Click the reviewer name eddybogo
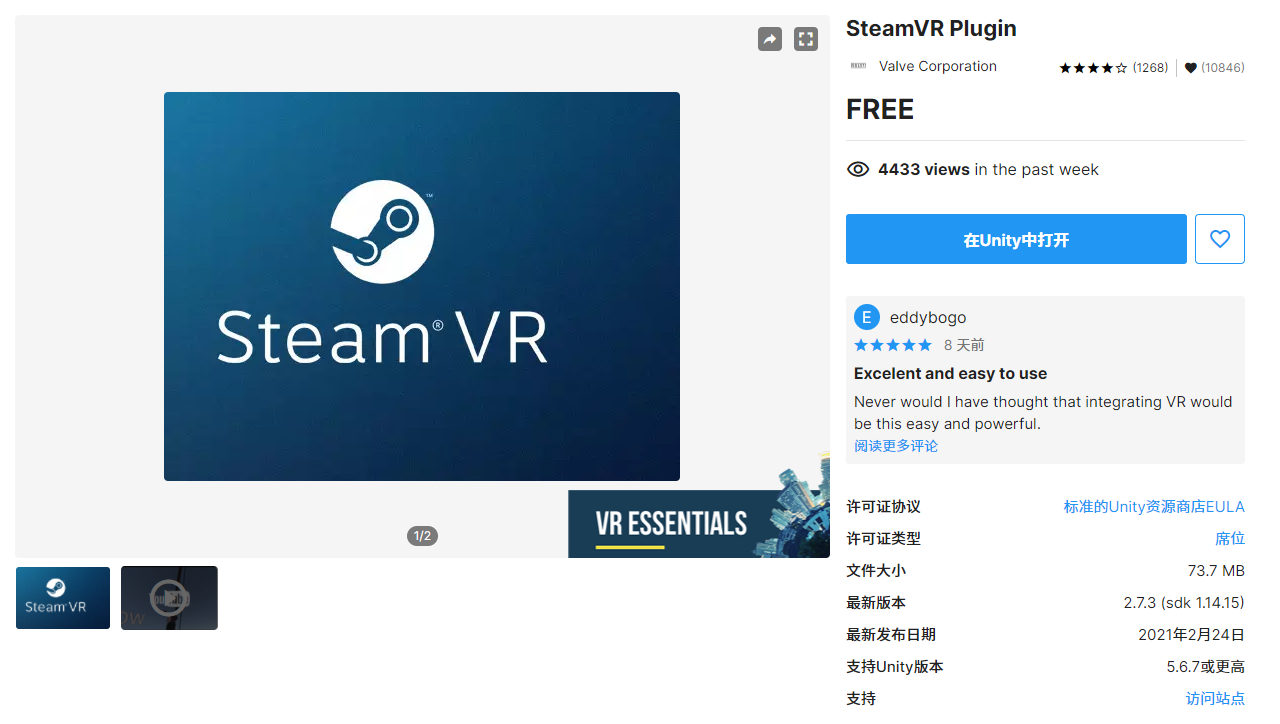1280x724 pixels. click(x=928, y=317)
